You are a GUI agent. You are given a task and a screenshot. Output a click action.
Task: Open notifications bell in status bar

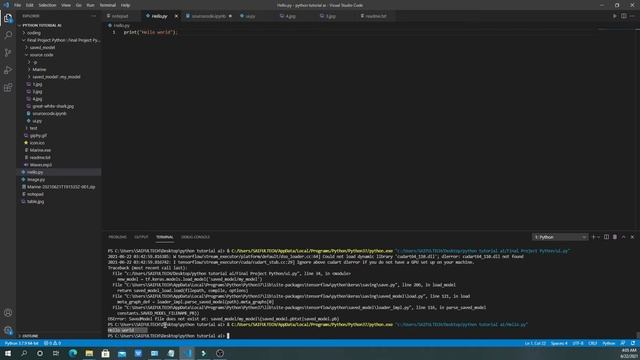(633, 343)
